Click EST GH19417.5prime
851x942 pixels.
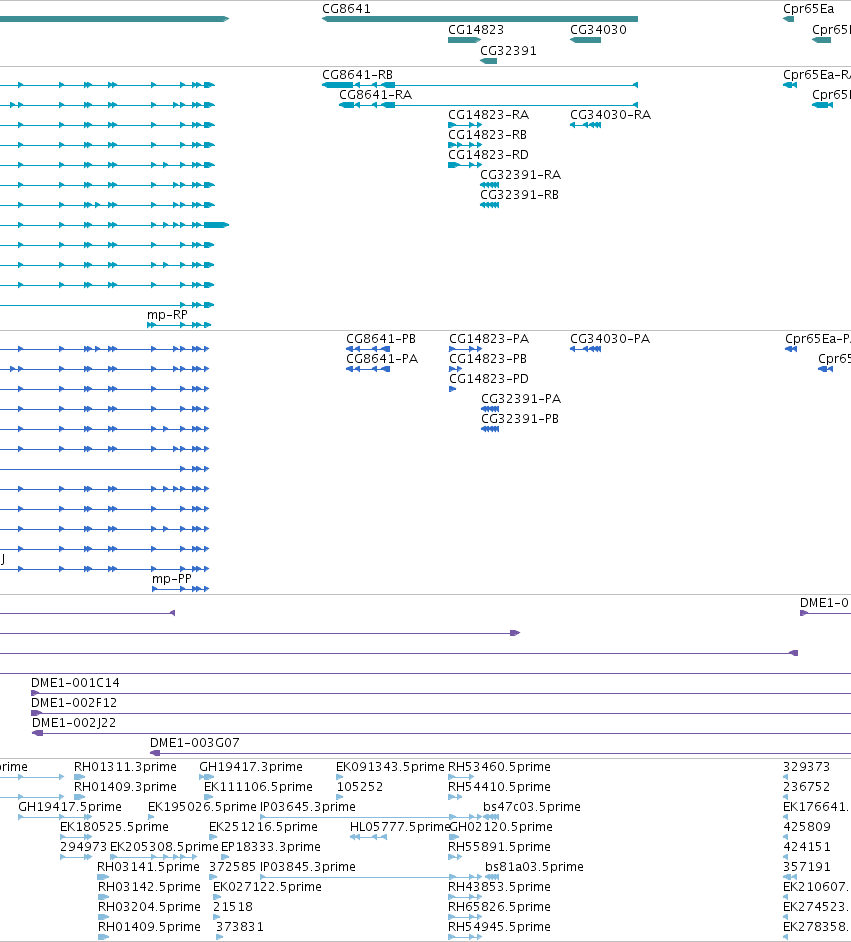point(70,807)
